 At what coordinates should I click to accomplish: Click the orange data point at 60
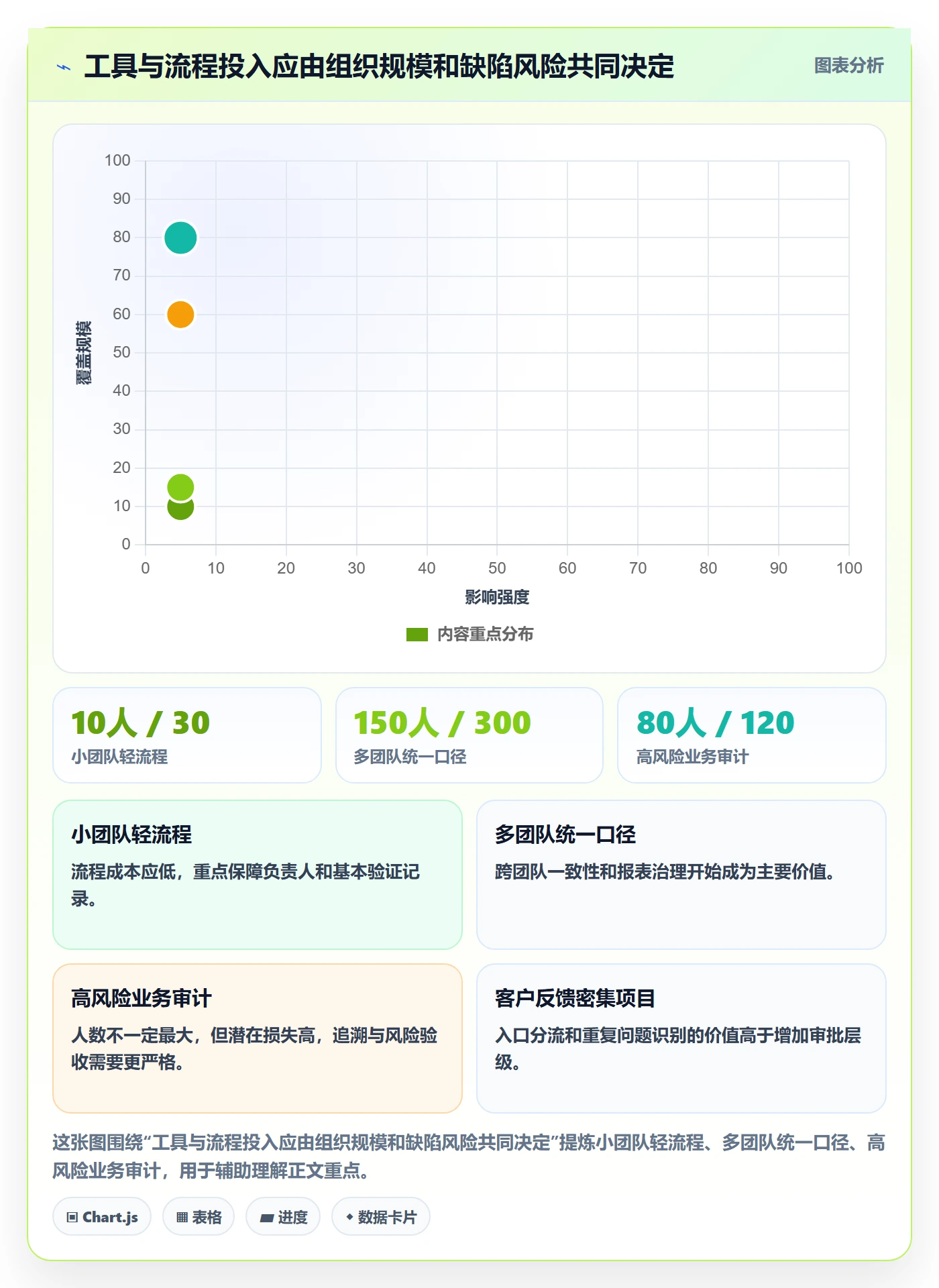point(180,314)
